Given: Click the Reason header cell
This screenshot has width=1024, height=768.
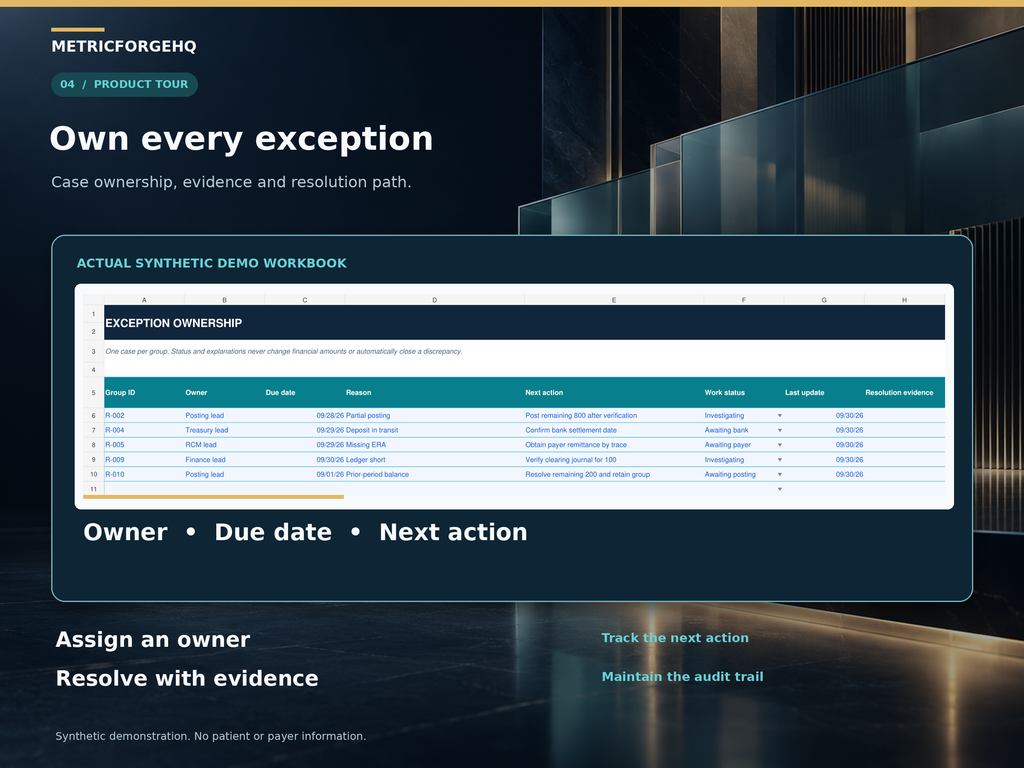Looking at the screenshot, I should point(434,392).
